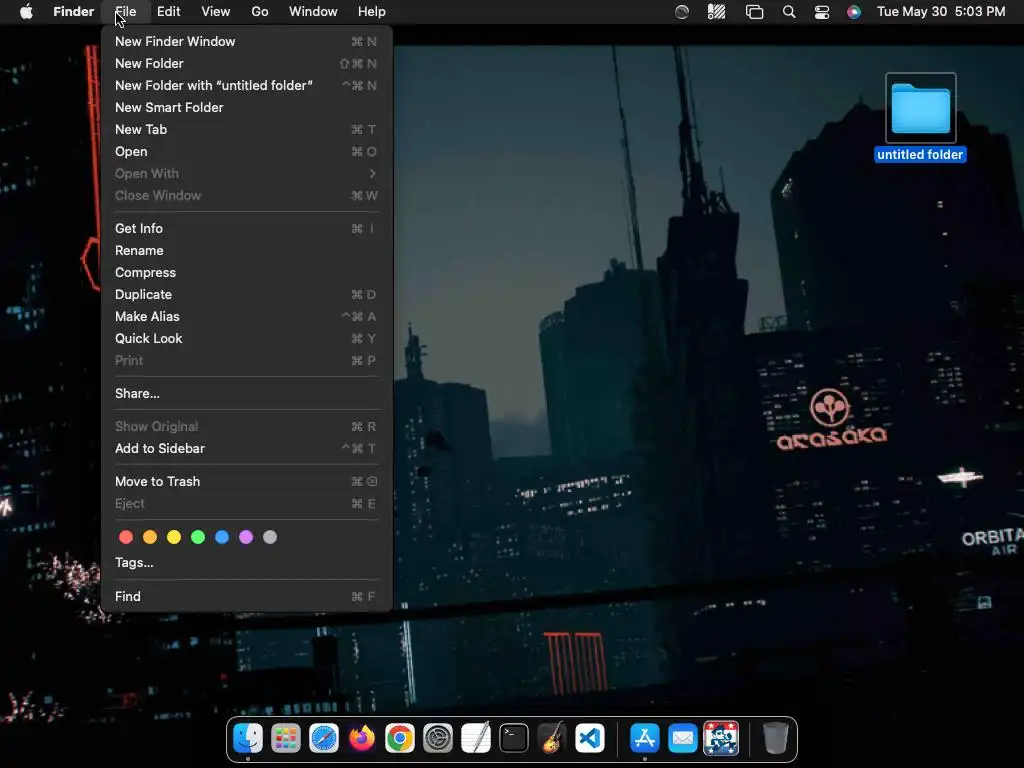
Task: Open the Help menu
Action: [x=372, y=12]
